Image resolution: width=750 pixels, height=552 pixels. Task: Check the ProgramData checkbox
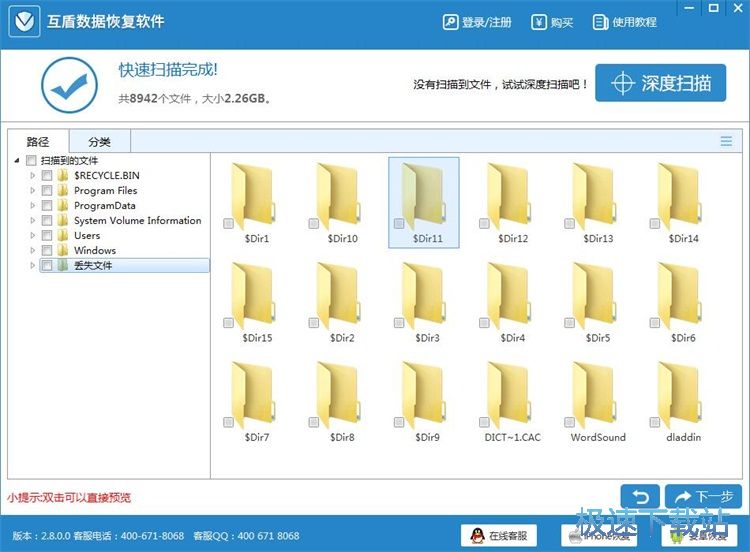point(47,206)
